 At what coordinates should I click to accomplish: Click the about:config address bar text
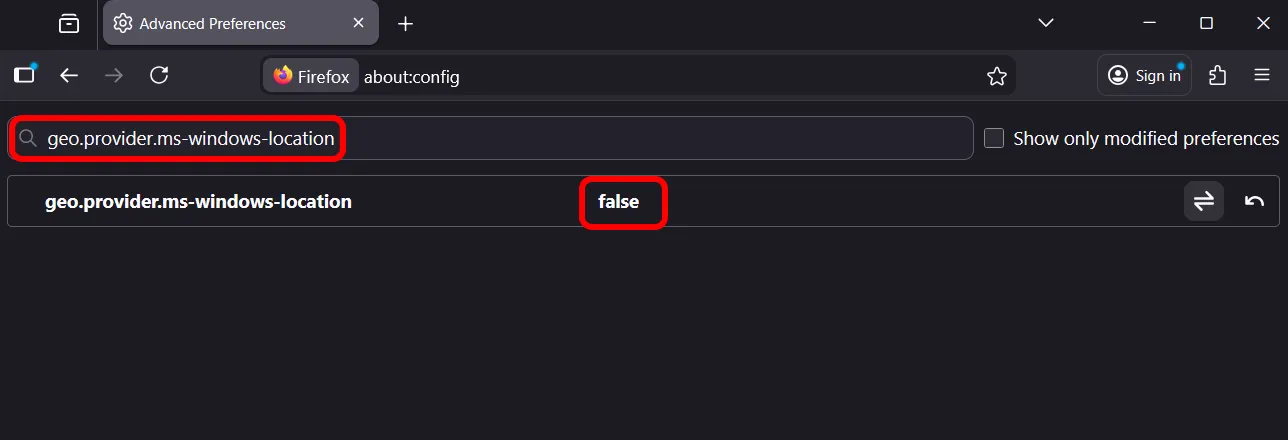412,76
